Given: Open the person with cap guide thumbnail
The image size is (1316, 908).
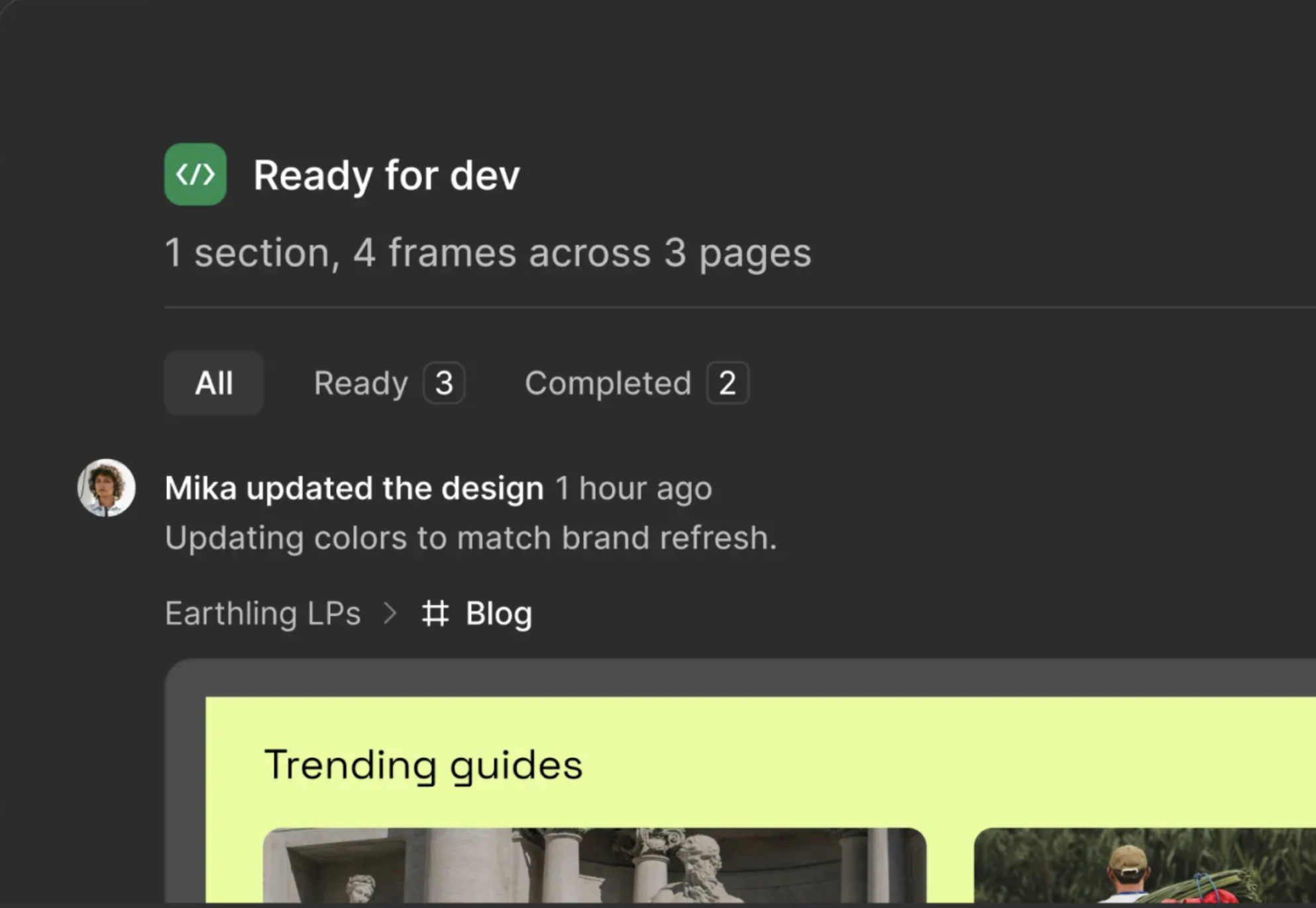Looking at the screenshot, I should 1144,865.
